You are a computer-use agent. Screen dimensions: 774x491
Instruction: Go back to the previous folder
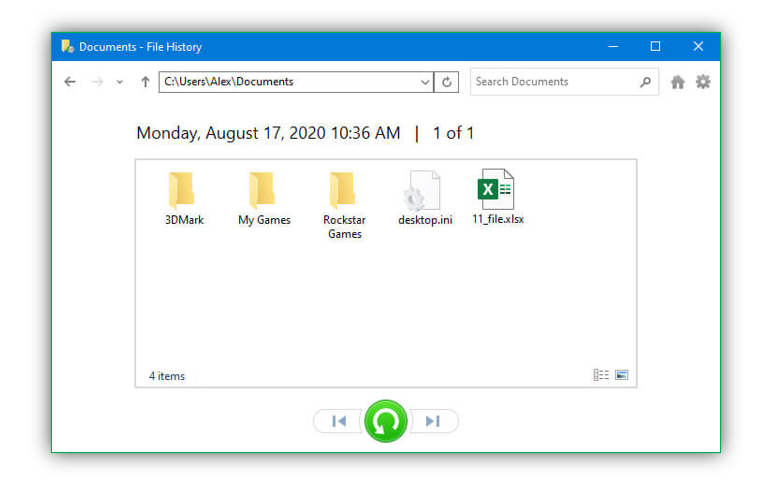coord(70,82)
